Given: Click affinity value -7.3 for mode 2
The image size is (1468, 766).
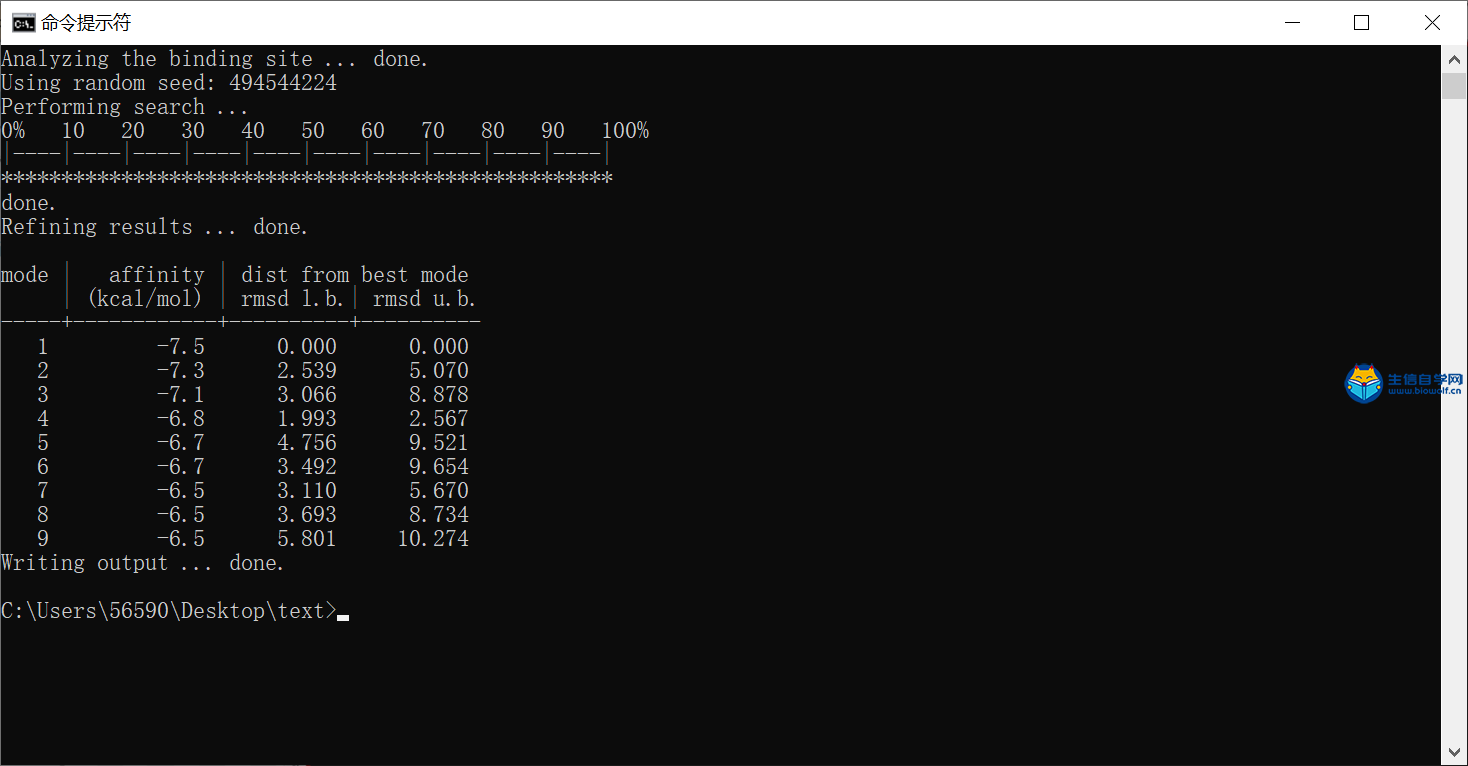Looking at the screenshot, I should 181,371.
